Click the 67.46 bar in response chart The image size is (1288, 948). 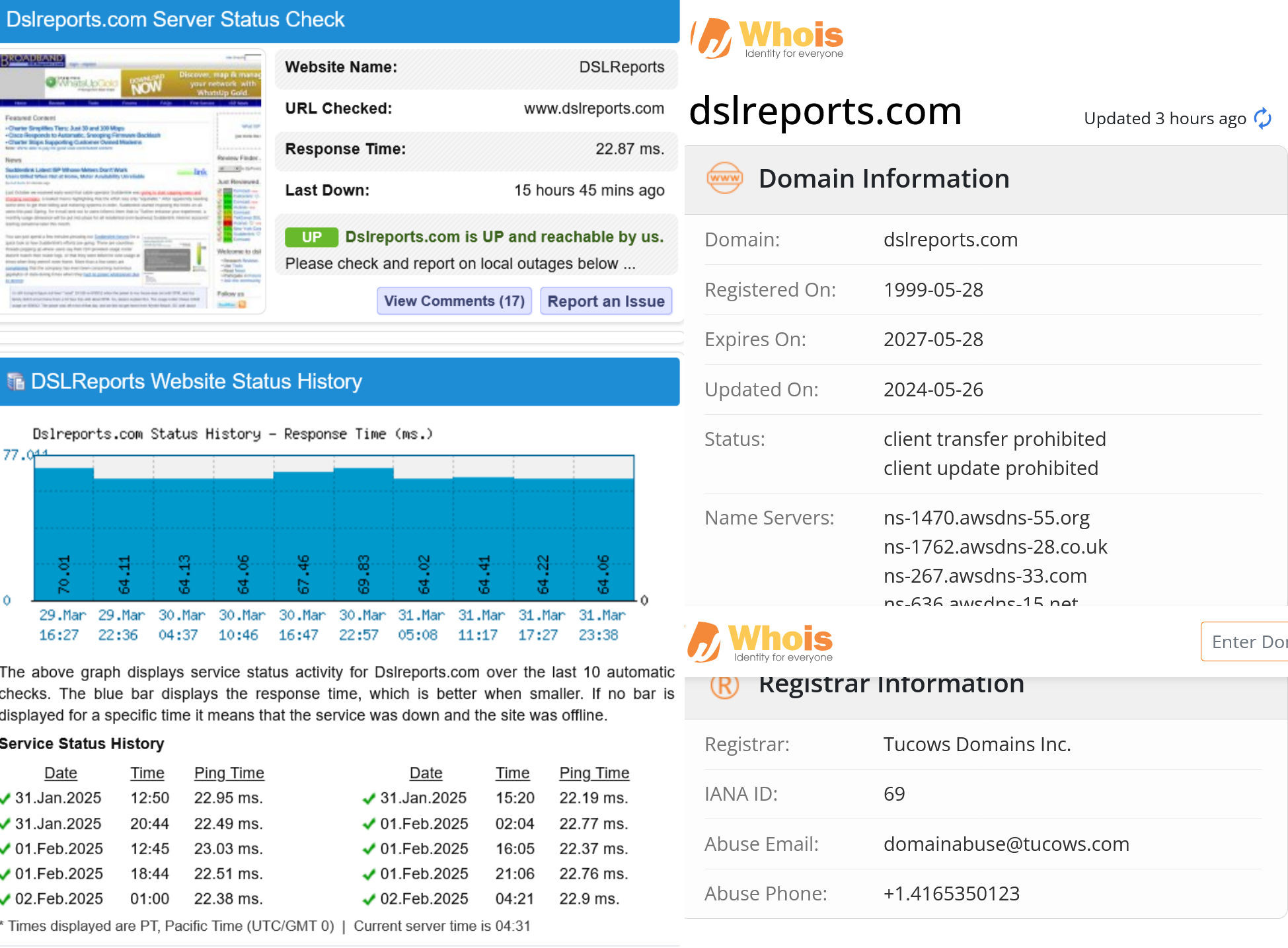(x=303, y=536)
